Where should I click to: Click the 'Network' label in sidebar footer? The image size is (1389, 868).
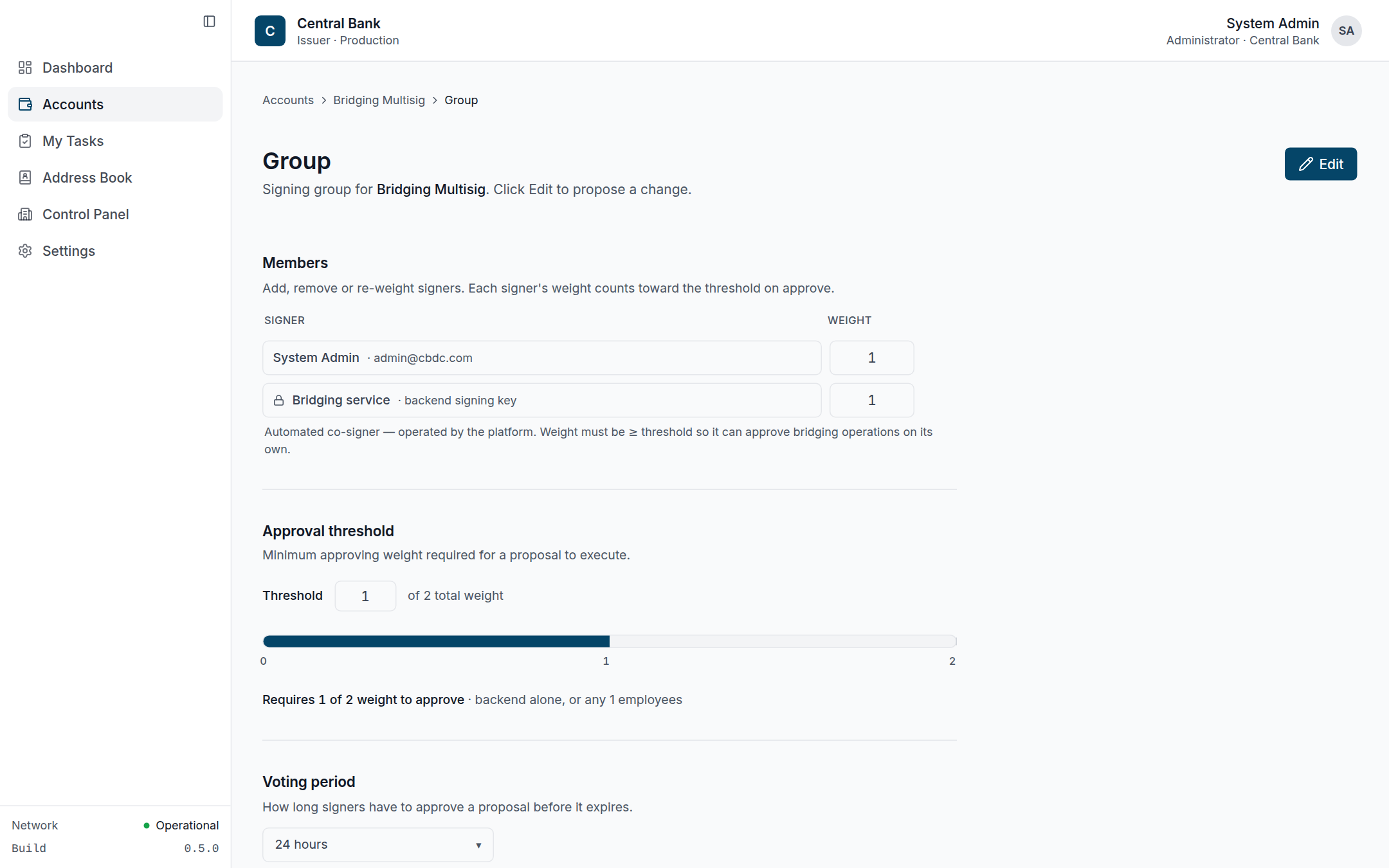pos(35,825)
